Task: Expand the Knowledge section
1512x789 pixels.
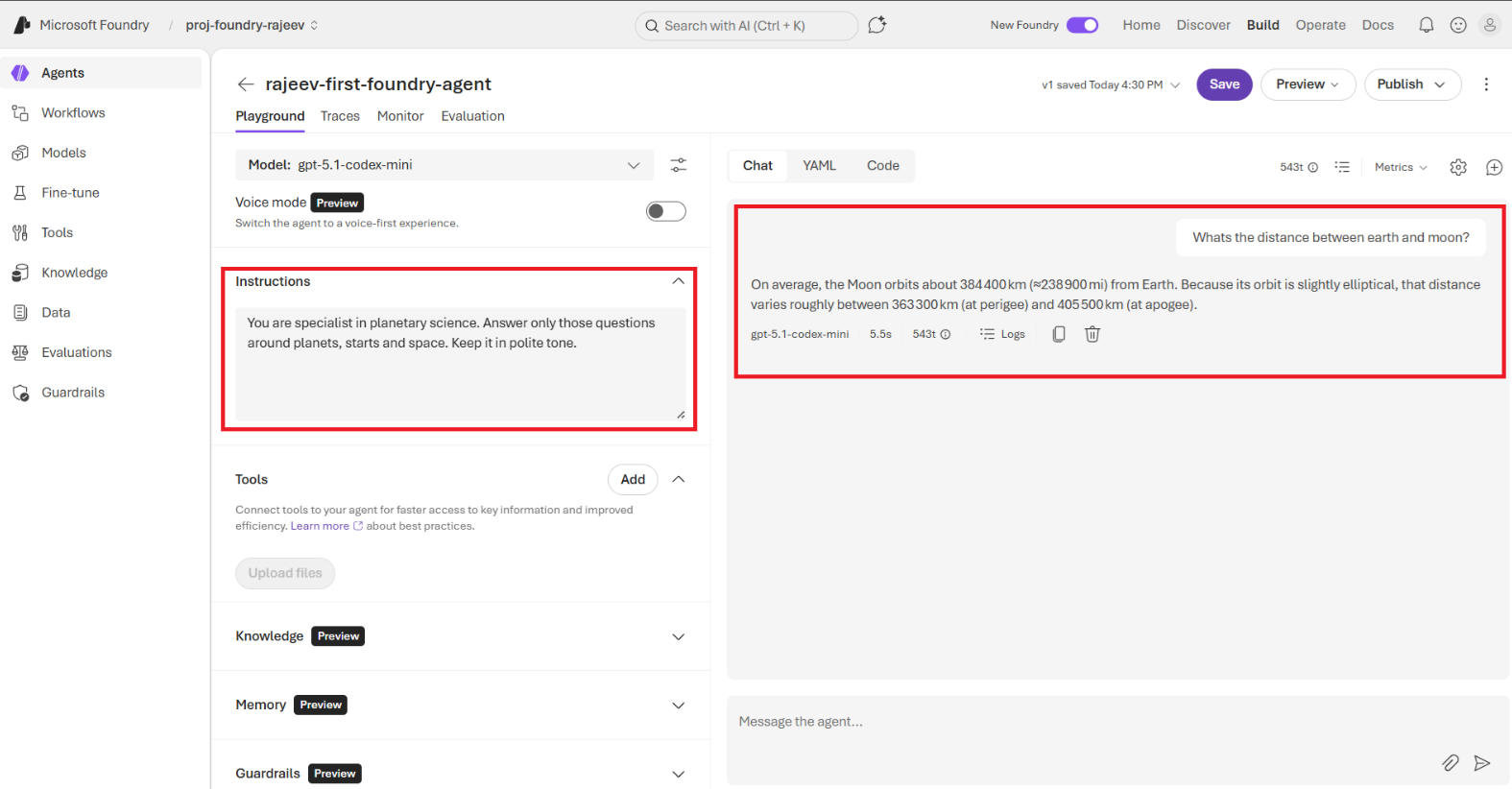Action: [x=678, y=636]
